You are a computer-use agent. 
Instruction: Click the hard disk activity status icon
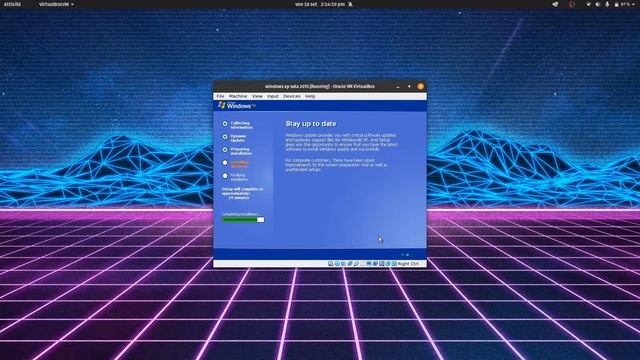330,264
